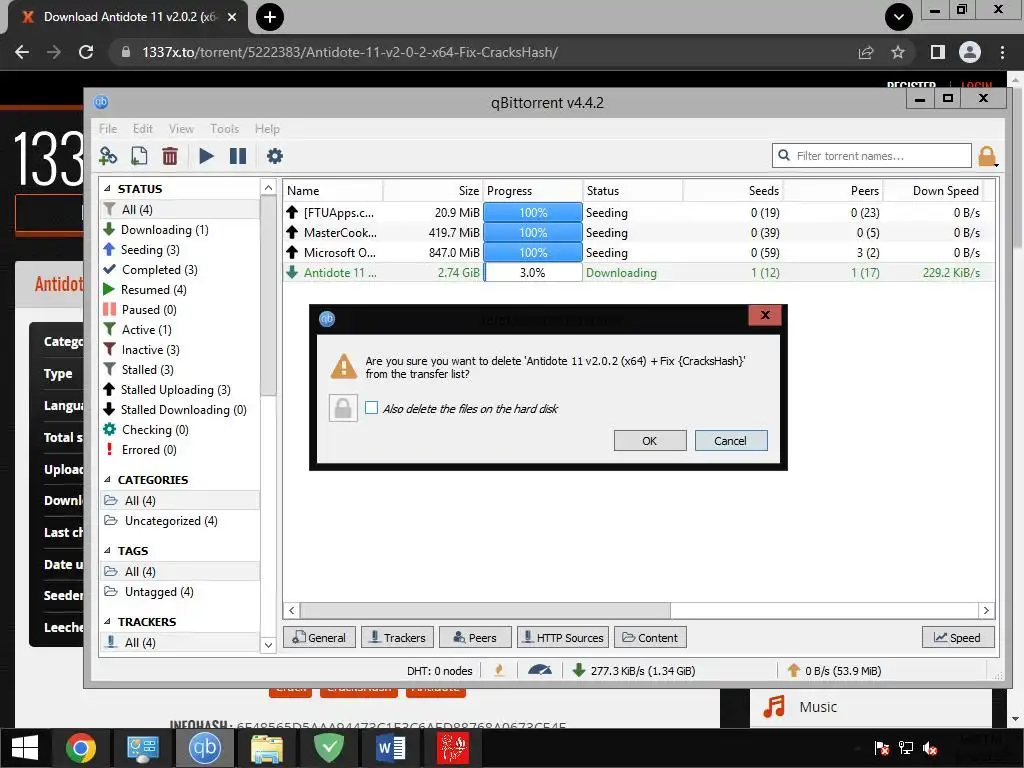Open qBittorrent from the taskbar
The height and width of the screenshot is (768, 1024).
click(204, 748)
